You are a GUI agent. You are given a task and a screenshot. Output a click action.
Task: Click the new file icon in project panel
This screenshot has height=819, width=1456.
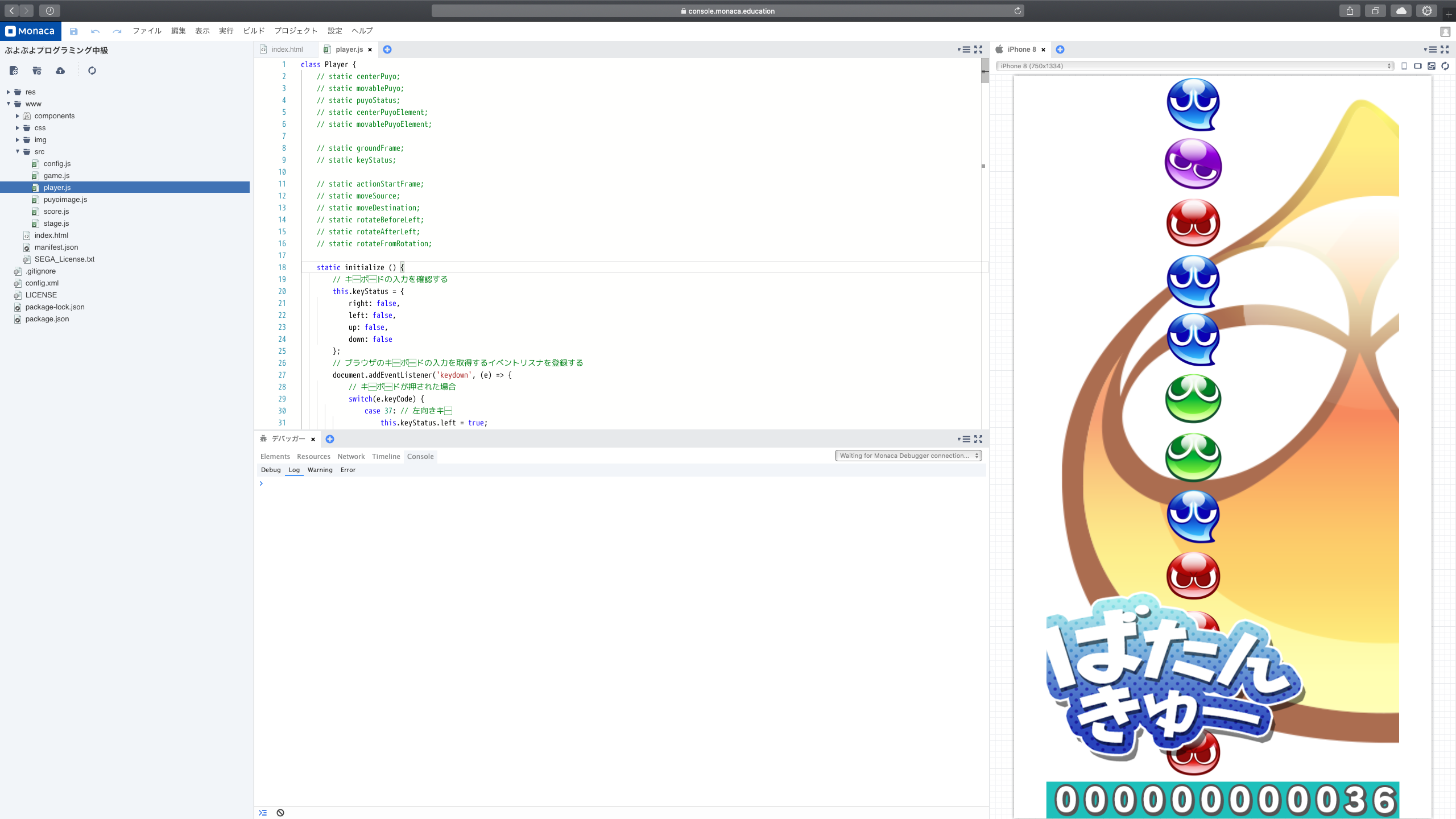tap(14, 71)
